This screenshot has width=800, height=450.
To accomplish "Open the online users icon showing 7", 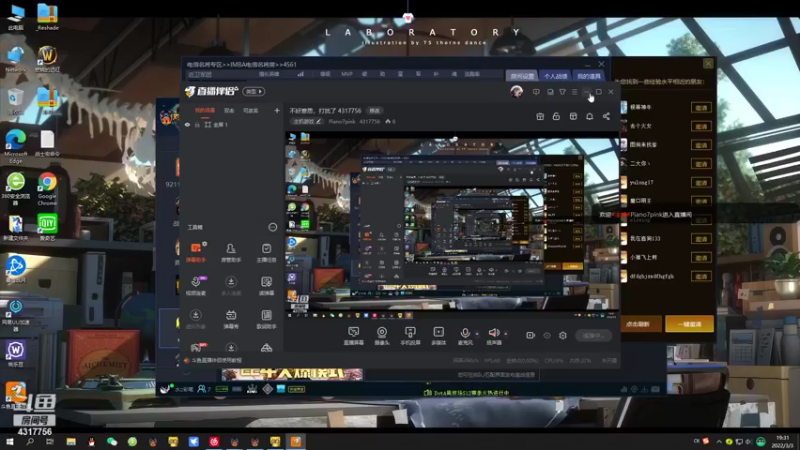I will click(x=204, y=389).
